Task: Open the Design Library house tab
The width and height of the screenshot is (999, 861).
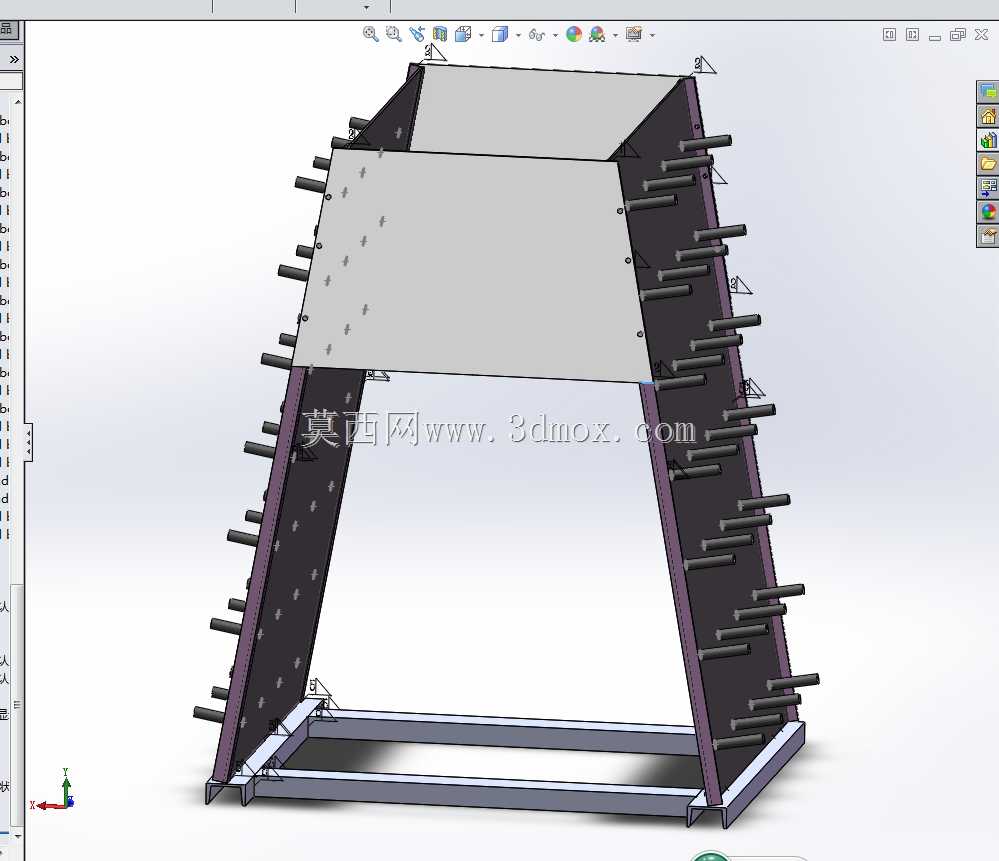Action: pos(988,117)
